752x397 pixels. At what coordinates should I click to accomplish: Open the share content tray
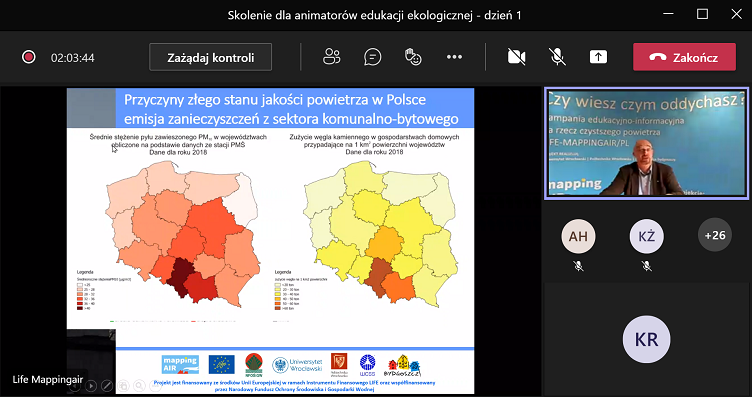tap(598, 57)
